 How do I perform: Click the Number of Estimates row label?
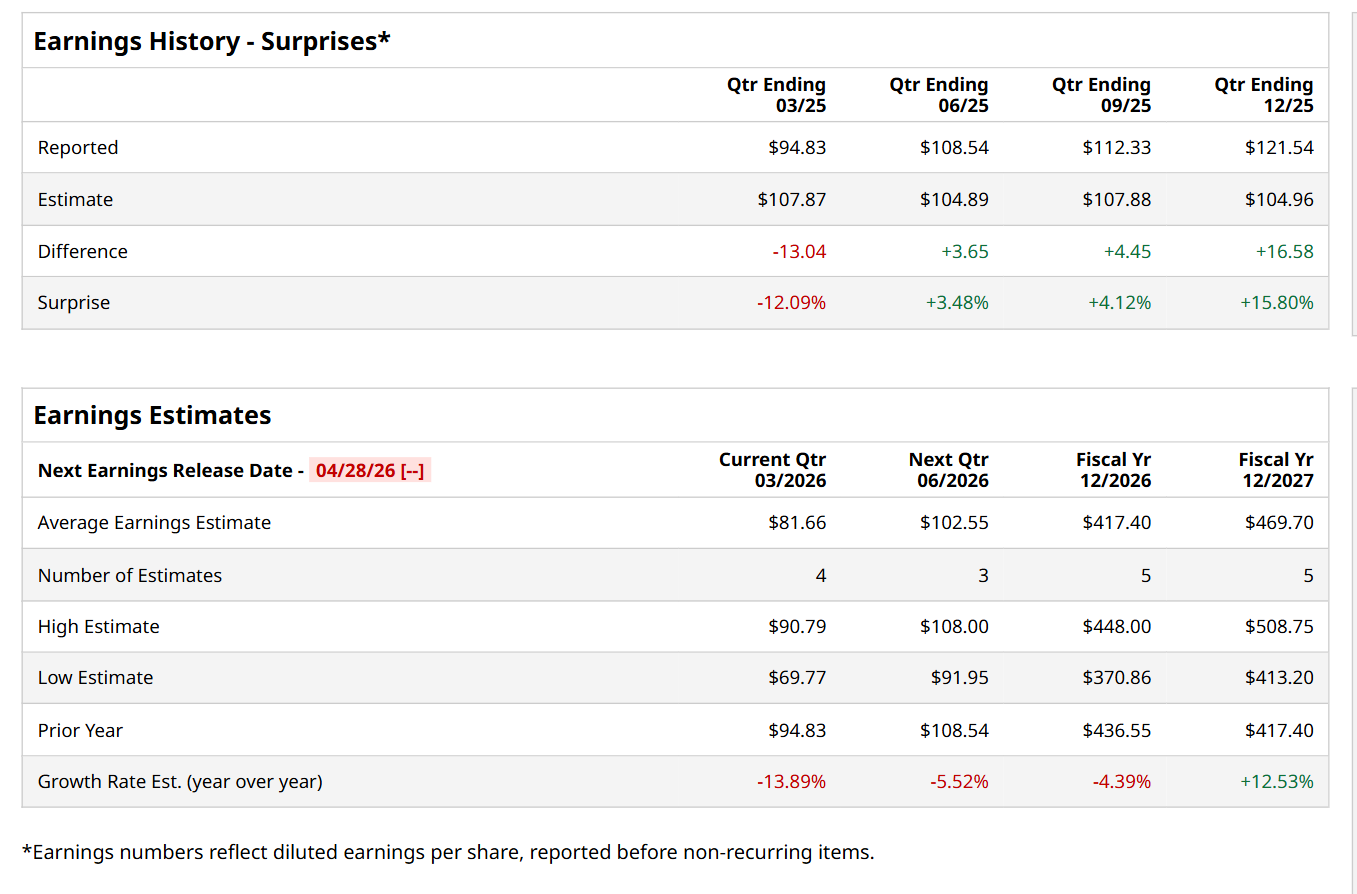[130, 576]
